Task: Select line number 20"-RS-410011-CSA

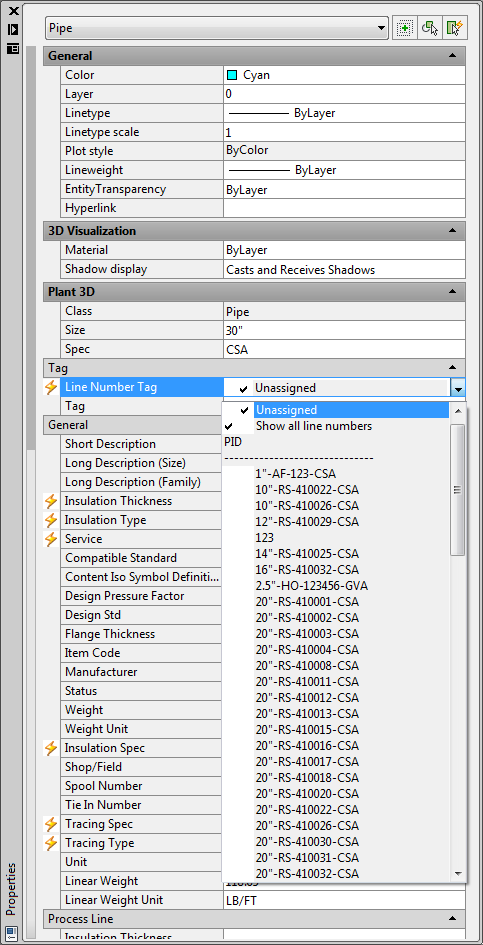Action: (307, 682)
